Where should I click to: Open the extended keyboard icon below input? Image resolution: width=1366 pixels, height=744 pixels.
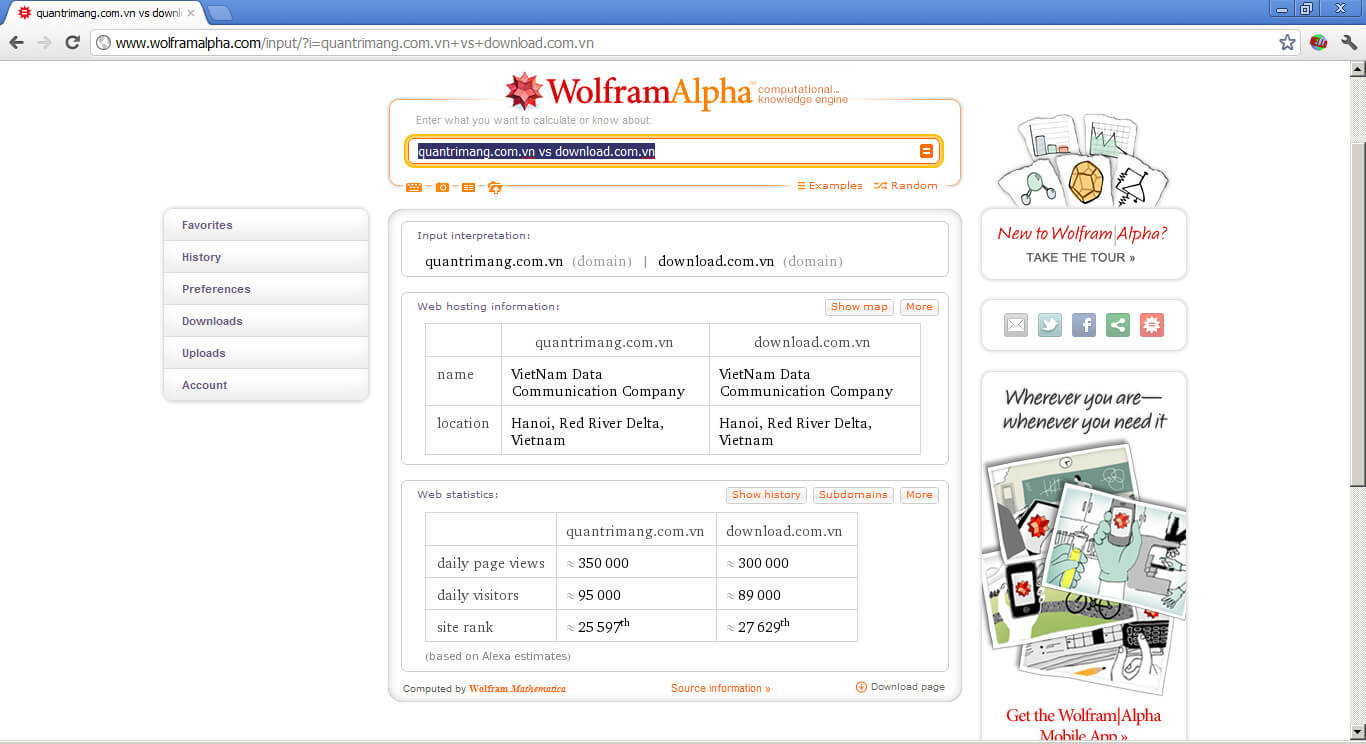point(414,187)
